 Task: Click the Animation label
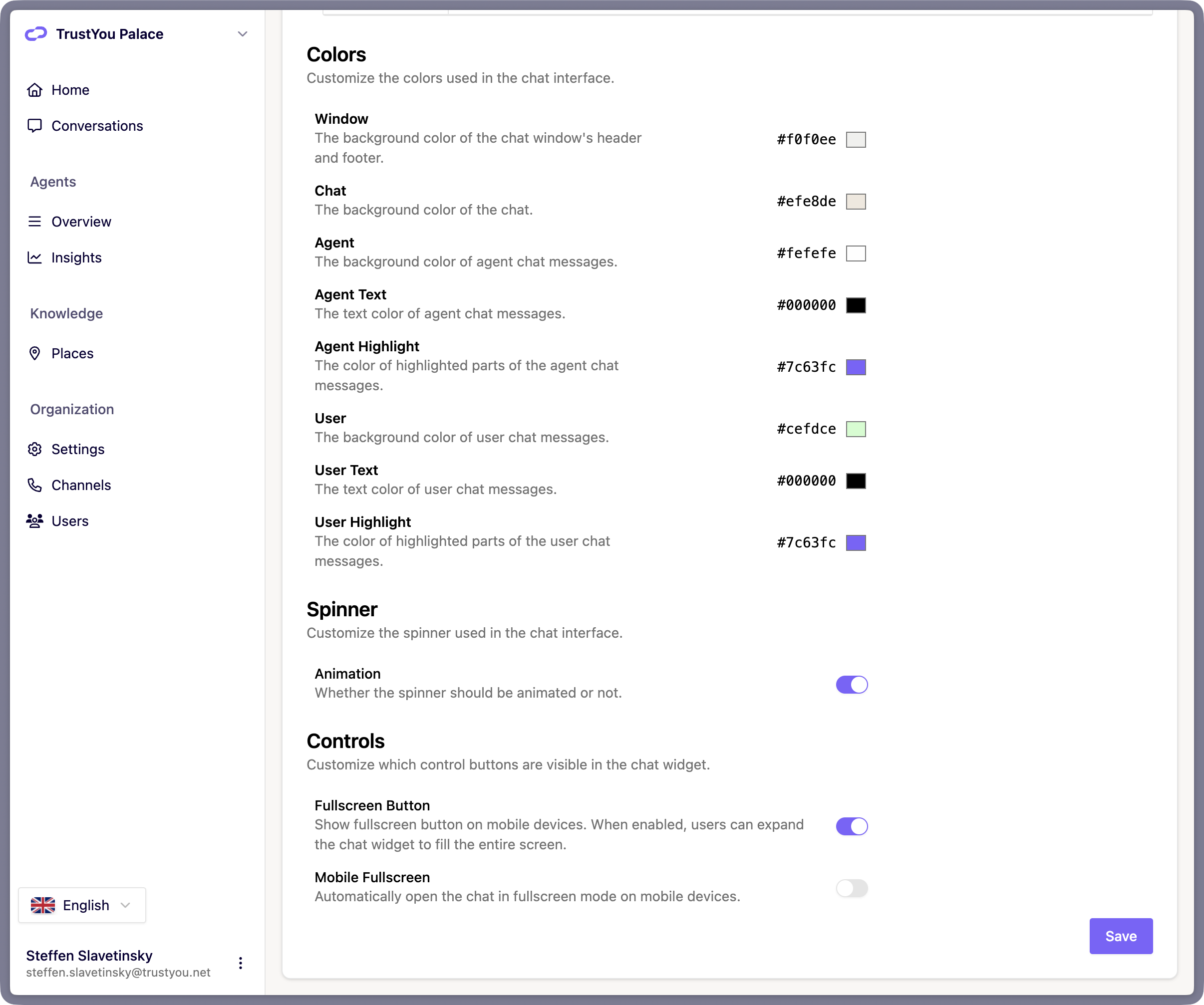[347, 674]
